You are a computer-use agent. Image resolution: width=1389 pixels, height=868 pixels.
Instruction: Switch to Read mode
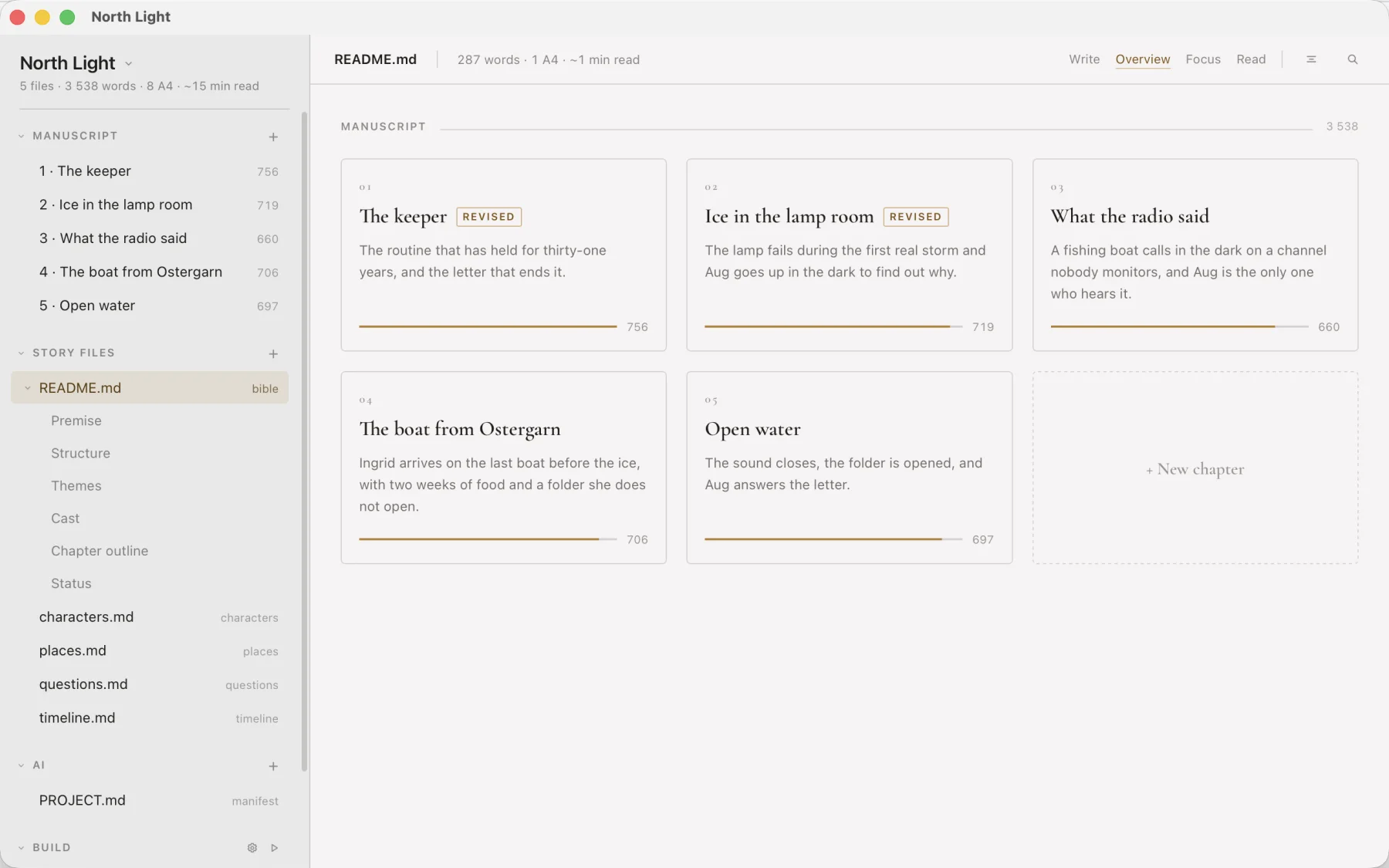tap(1251, 59)
